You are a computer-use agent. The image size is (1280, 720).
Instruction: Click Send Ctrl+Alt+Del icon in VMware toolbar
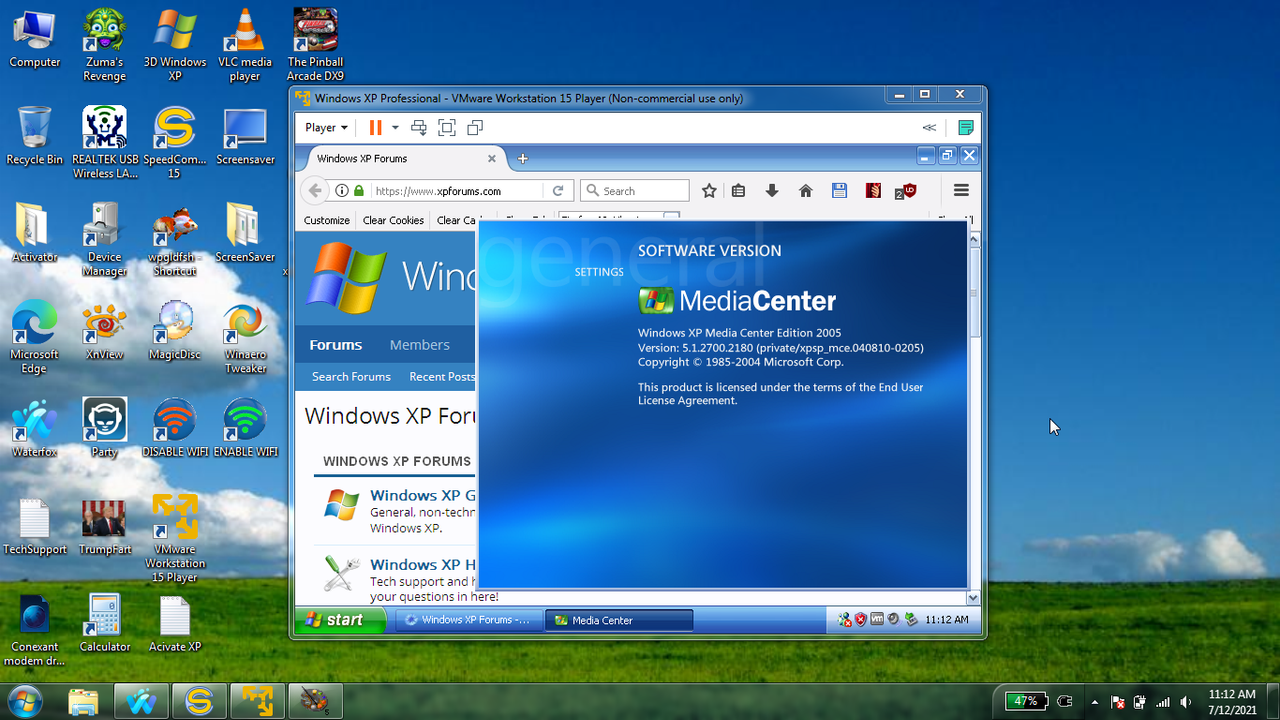(419, 127)
